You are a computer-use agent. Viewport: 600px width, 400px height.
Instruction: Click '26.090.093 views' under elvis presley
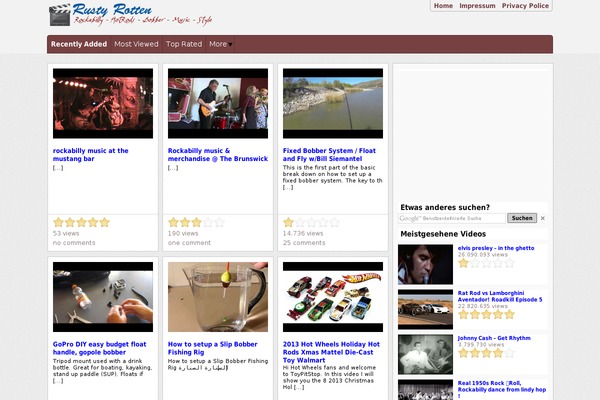tap(483, 255)
